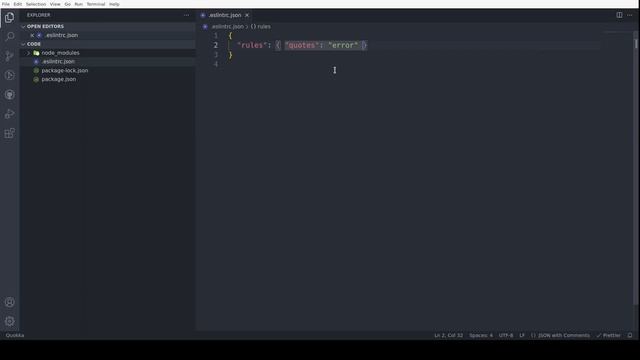Change indentation via Spaces: 4

[481, 335]
